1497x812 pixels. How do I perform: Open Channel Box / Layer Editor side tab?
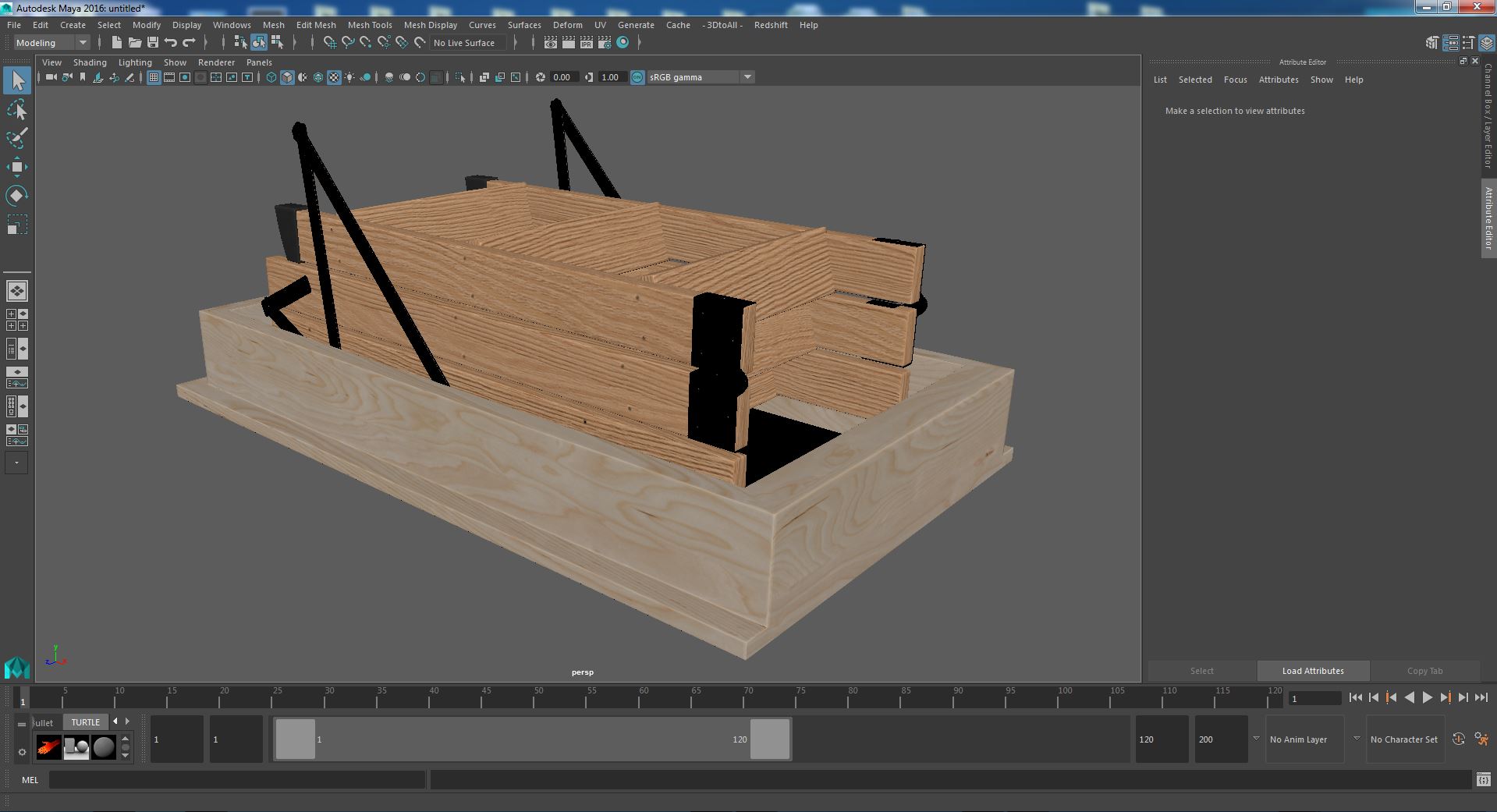pos(1488,115)
